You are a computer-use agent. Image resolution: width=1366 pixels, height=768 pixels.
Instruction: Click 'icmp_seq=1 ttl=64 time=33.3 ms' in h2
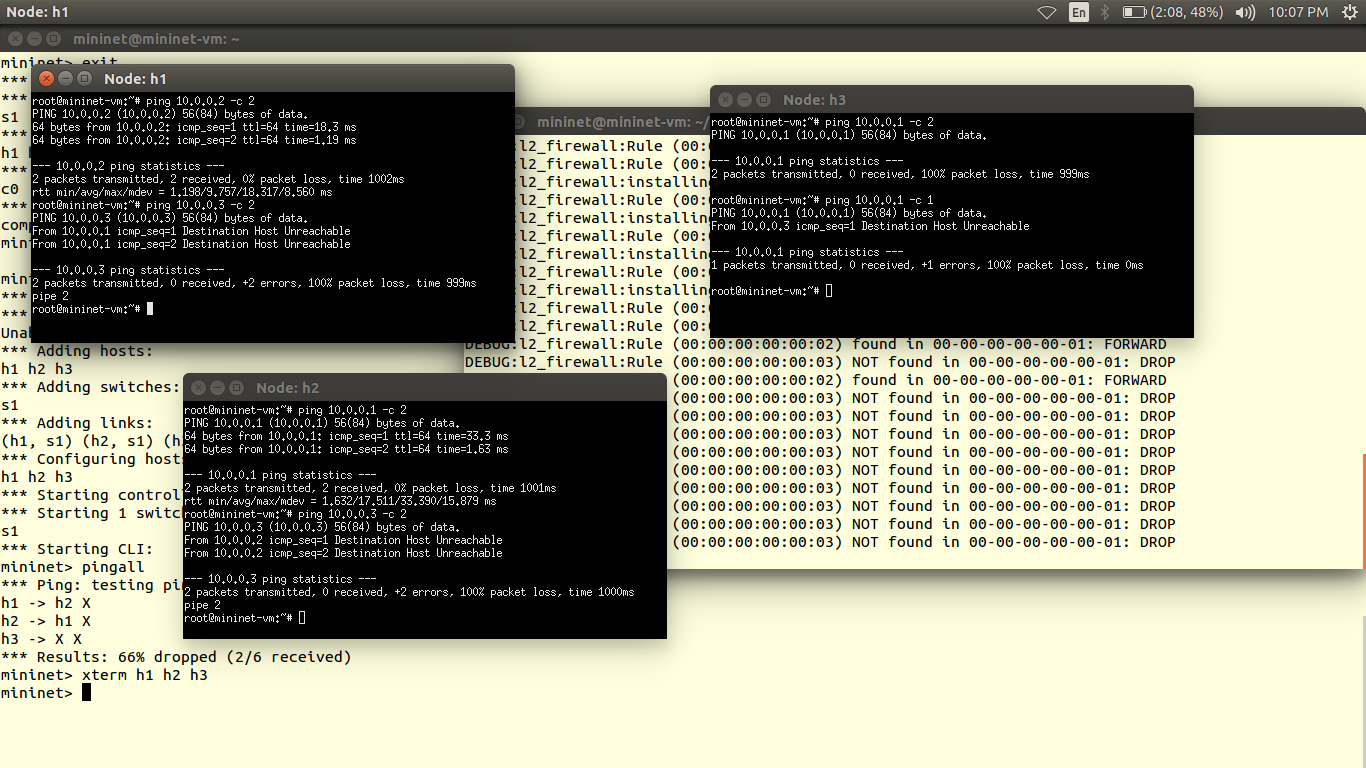coord(419,436)
